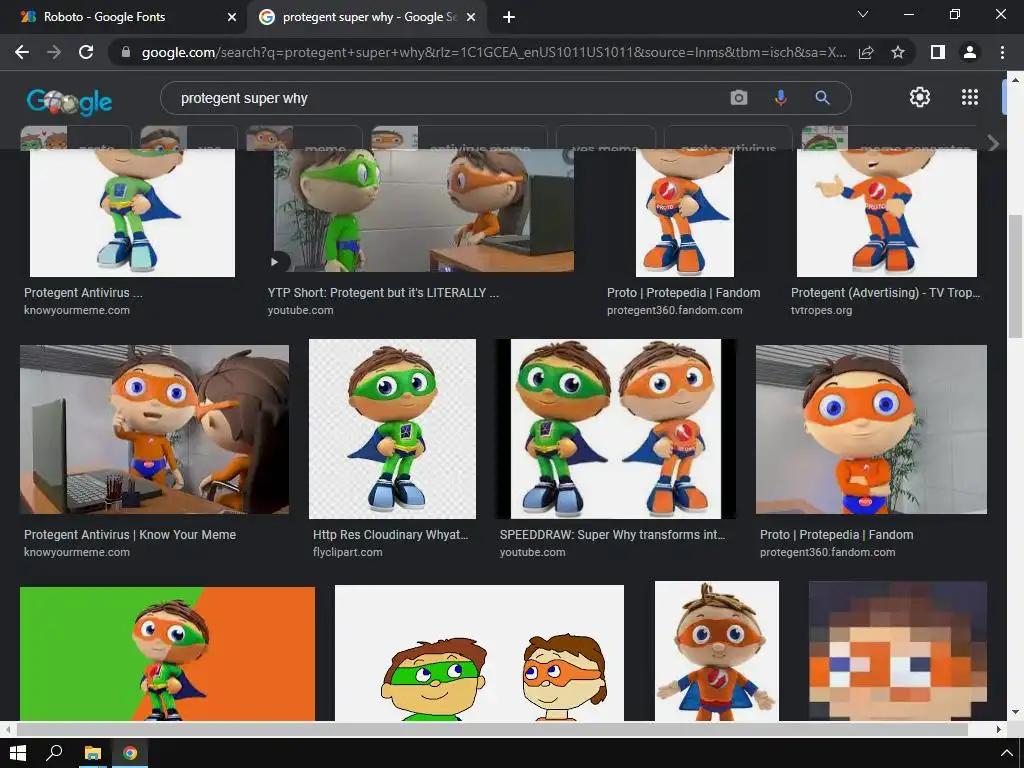Open Proto Protepedia orange hero thumbnail

685,213
